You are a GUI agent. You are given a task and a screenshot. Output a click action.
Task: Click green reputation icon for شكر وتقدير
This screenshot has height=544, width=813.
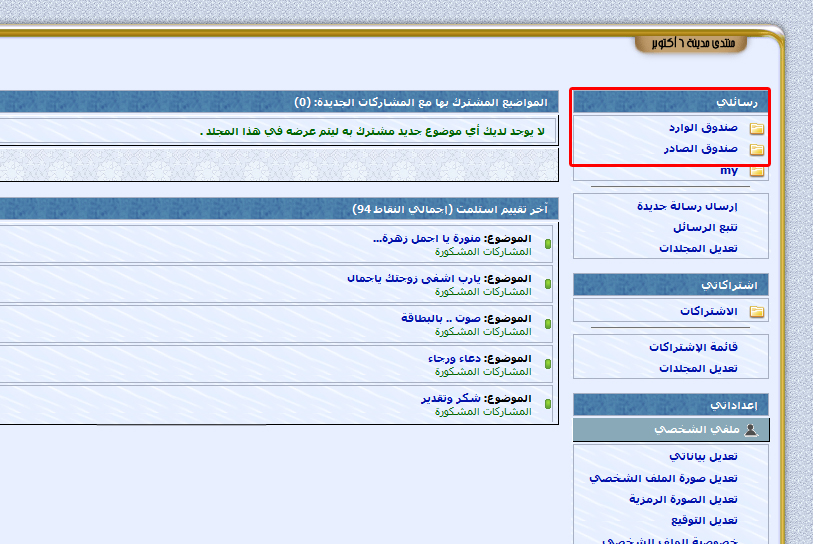click(x=548, y=404)
